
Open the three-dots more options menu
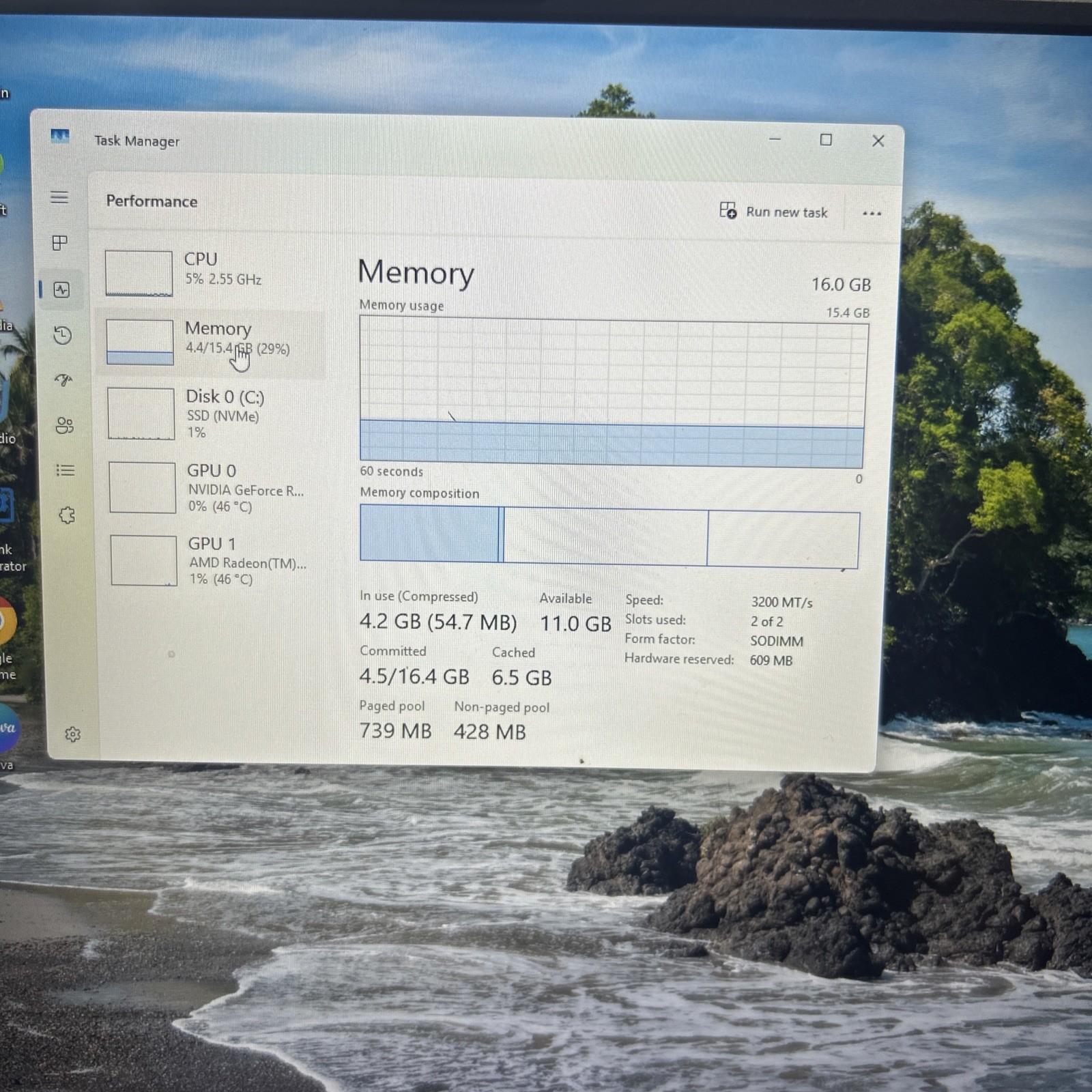[872, 214]
